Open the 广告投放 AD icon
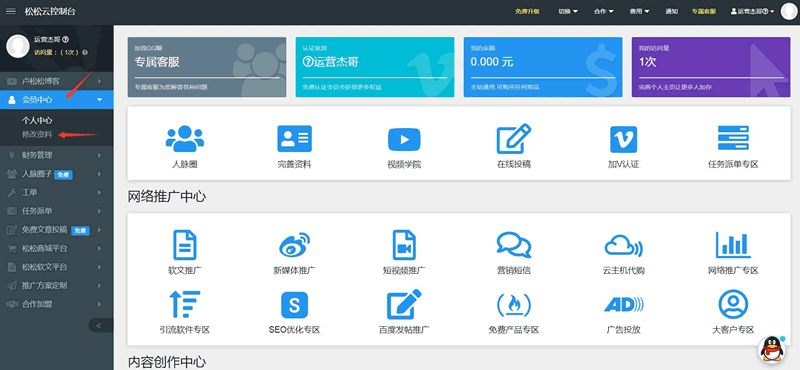 click(623, 305)
